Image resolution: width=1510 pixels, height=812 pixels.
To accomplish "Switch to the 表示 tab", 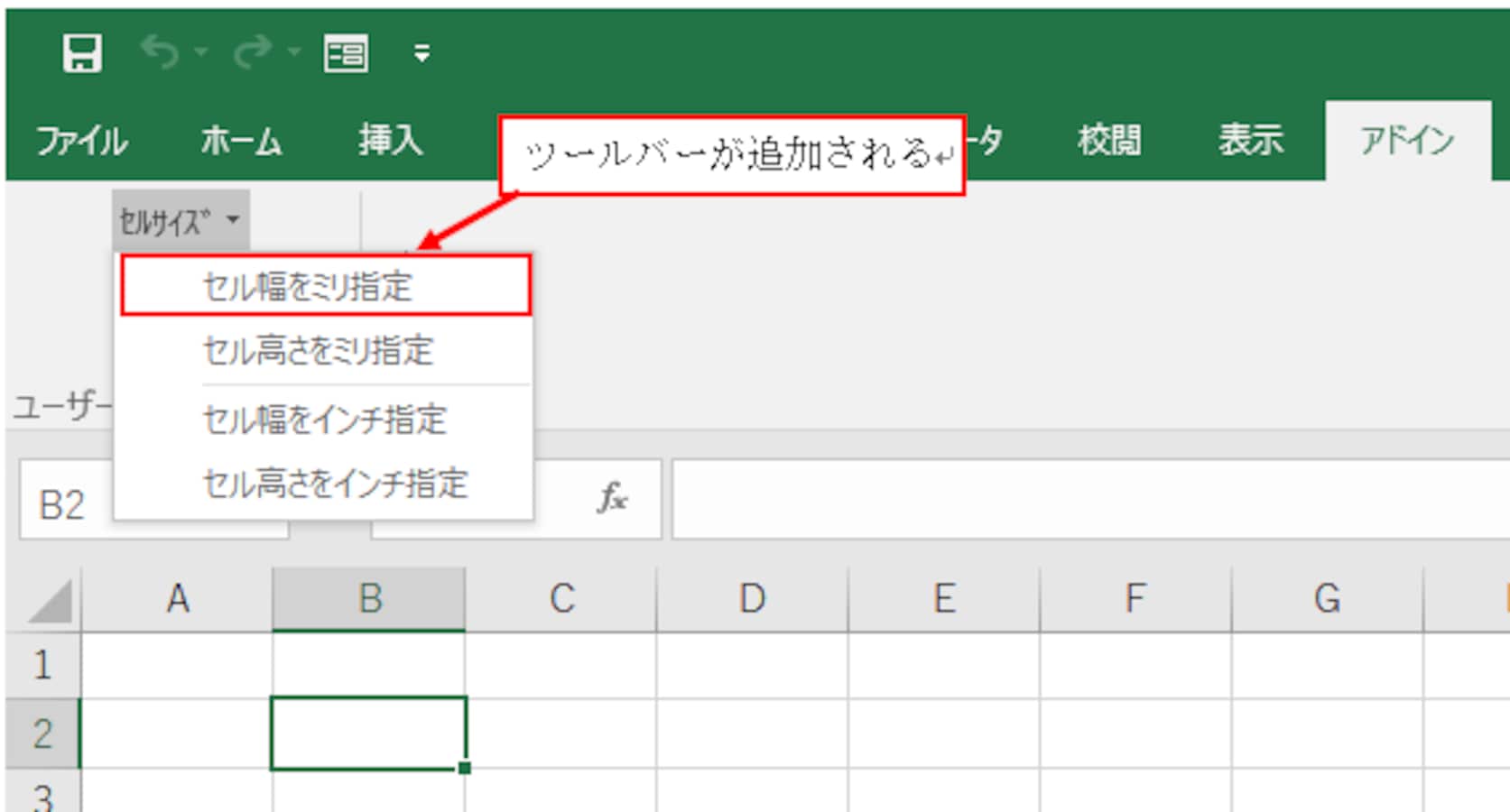I will (x=1251, y=140).
